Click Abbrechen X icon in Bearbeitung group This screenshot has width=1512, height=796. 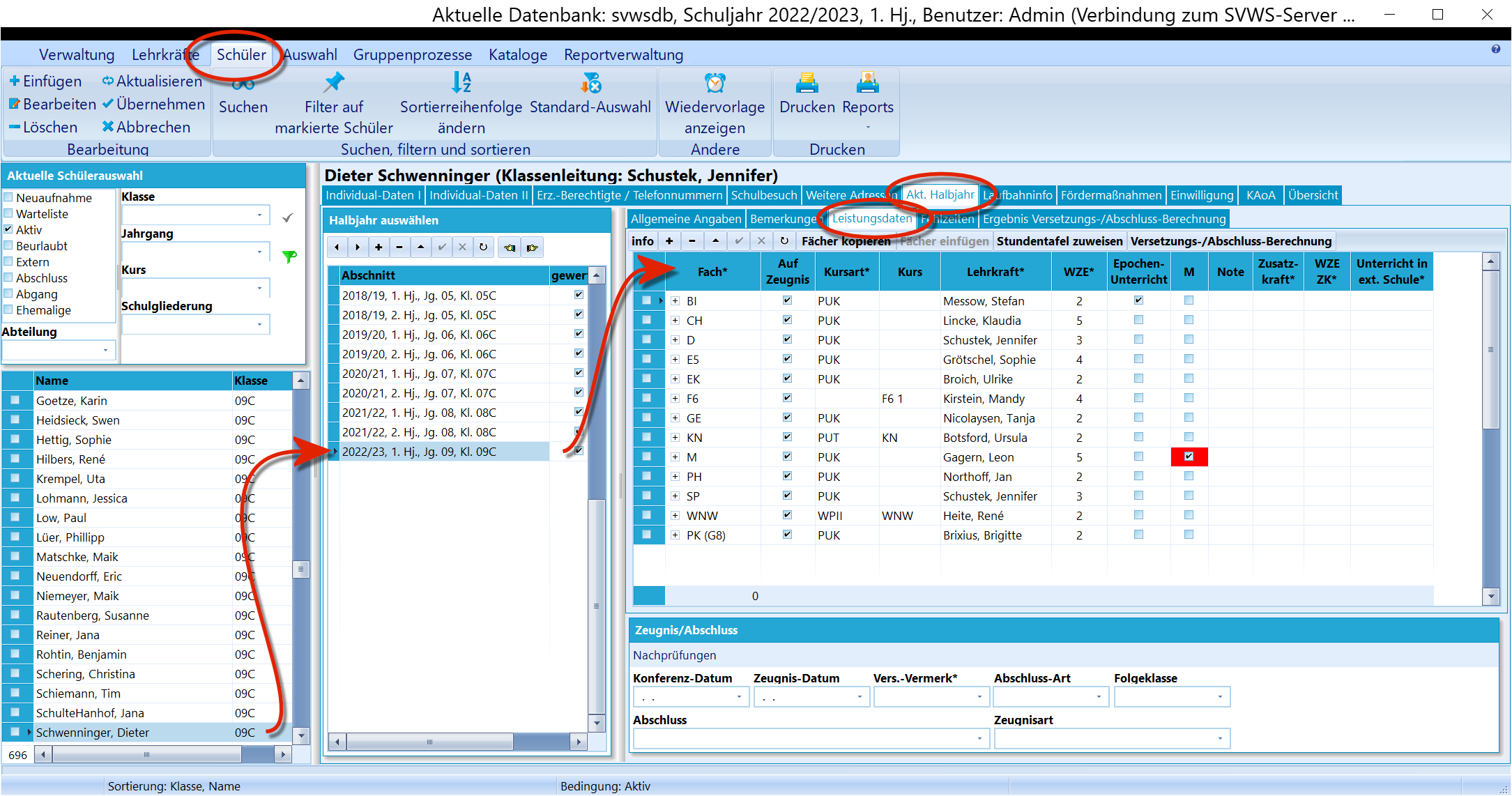click(107, 127)
